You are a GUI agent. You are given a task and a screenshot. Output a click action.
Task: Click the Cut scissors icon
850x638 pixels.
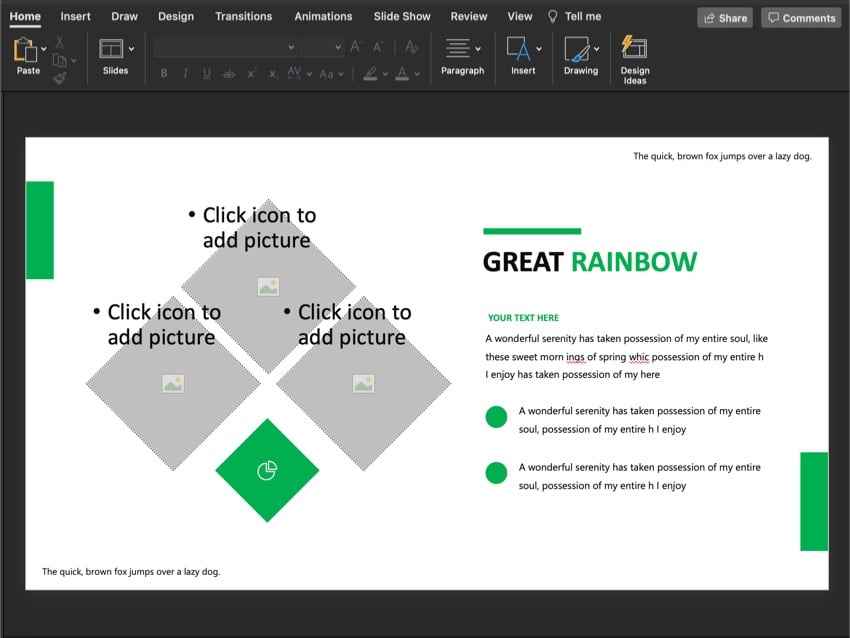[x=59, y=42]
